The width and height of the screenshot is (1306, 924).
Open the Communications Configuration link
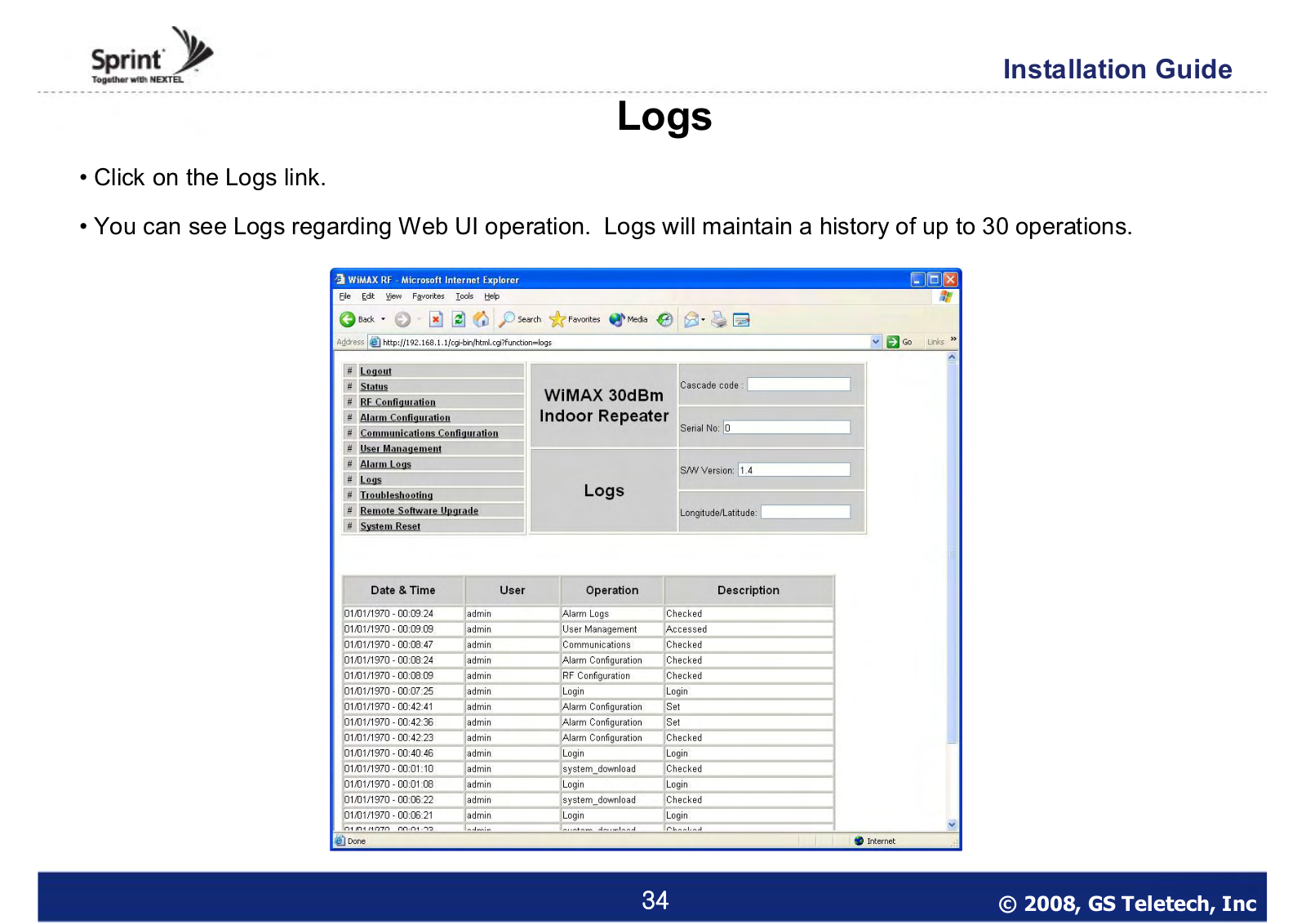[x=429, y=433]
